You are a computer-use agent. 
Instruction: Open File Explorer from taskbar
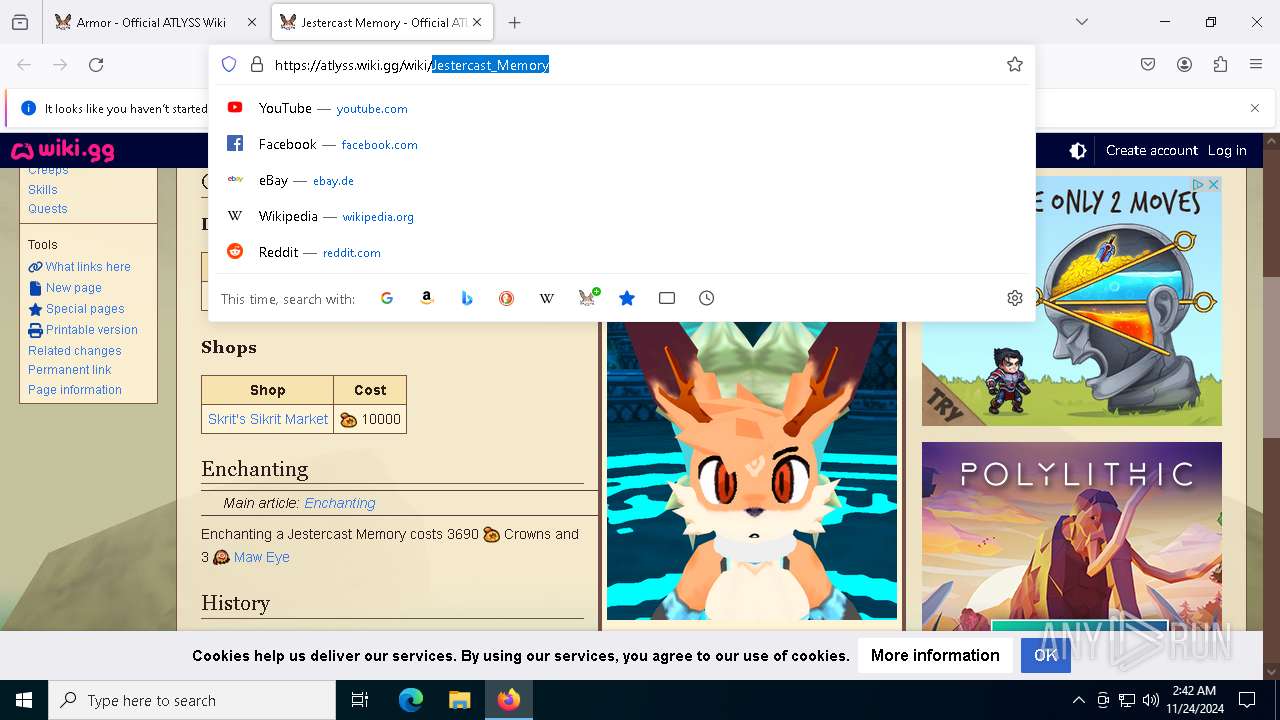point(459,700)
